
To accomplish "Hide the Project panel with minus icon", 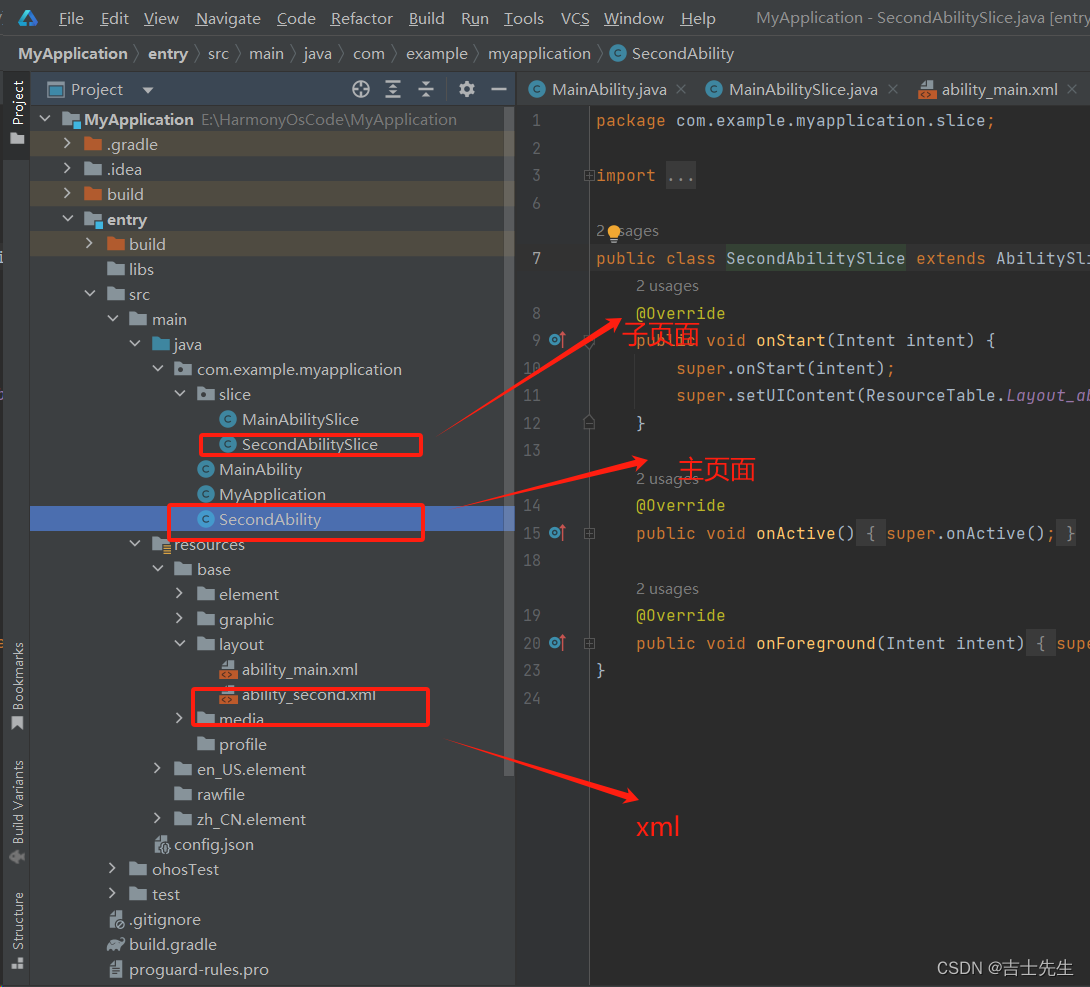I will coord(499,90).
